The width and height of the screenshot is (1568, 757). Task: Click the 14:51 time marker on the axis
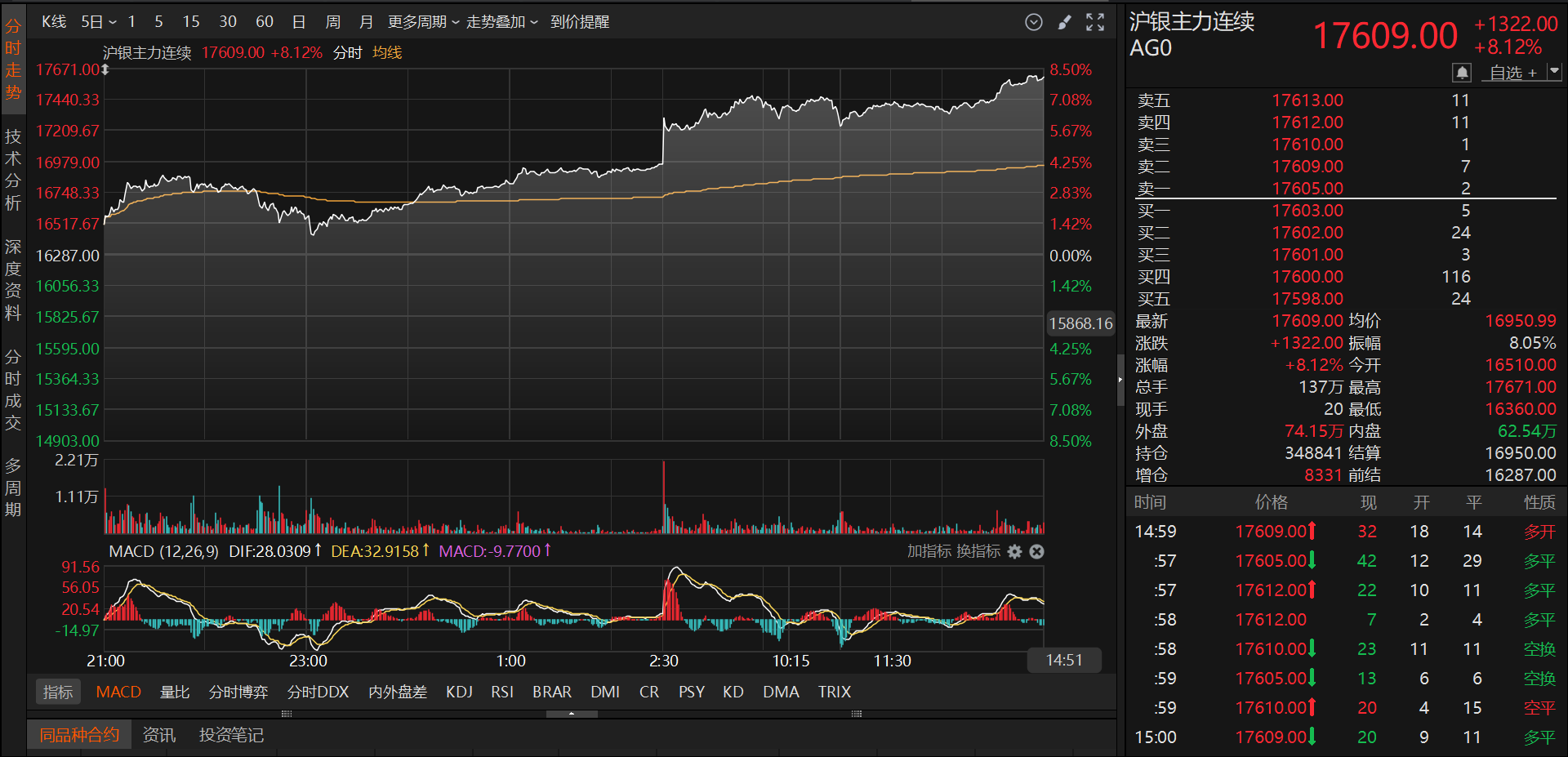[1064, 661]
